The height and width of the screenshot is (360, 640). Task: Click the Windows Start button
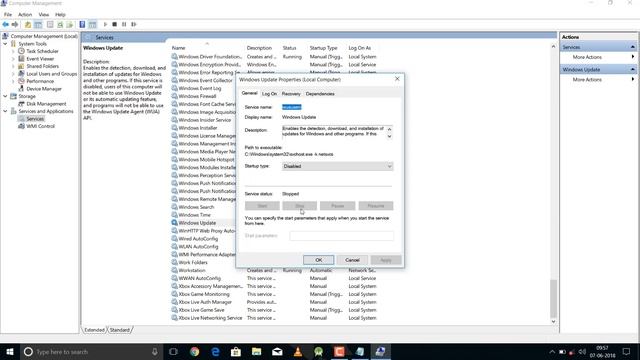point(10,351)
